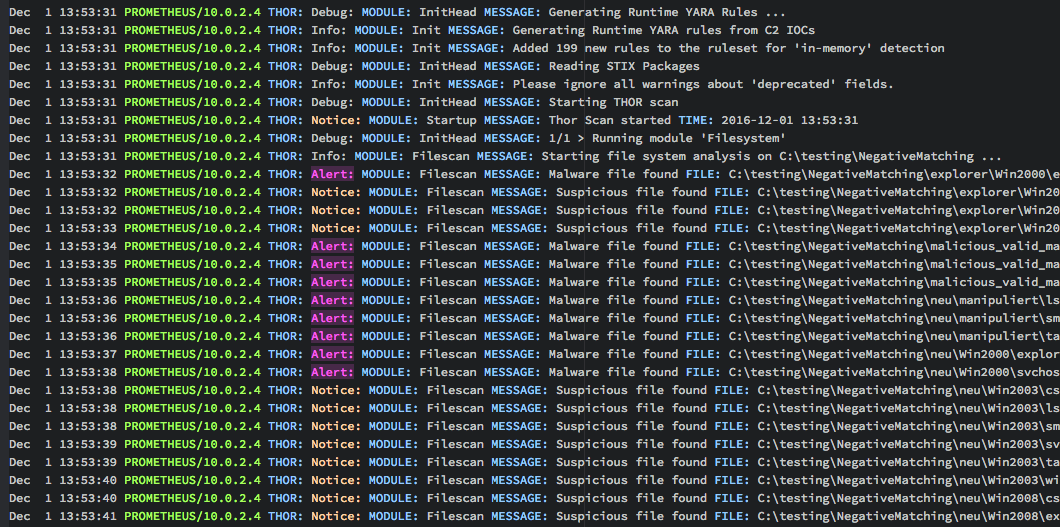Click 'FILE:' label in the 13:53:34 row

pyautogui.click(x=703, y=247)
